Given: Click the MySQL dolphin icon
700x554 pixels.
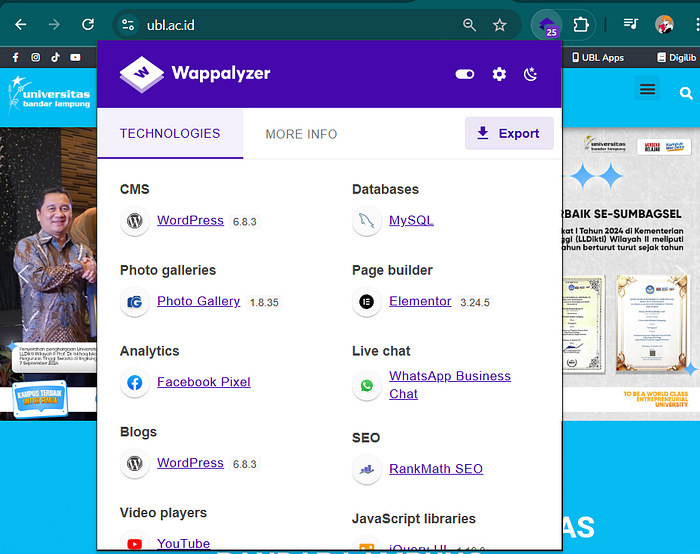Looking at the screenshot, I should coord(367,221).
